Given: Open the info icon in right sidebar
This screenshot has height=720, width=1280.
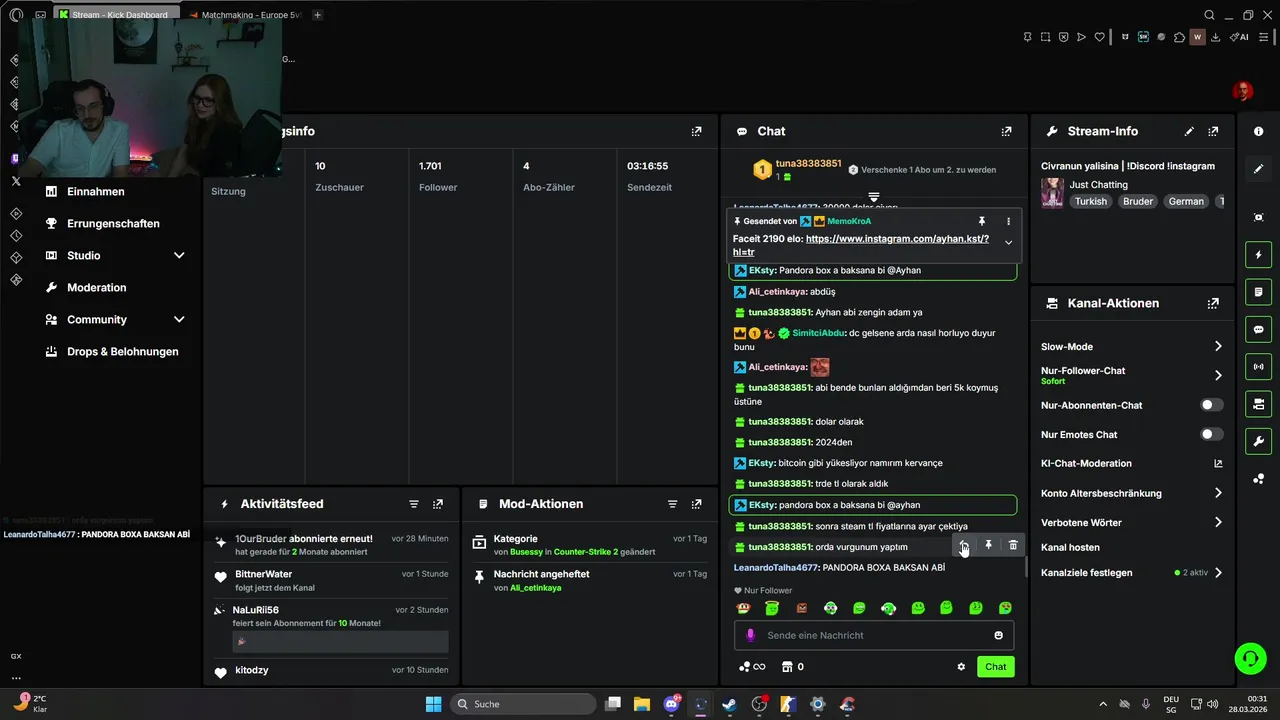Looking at the screenshot, I should tap(1258, 132).
